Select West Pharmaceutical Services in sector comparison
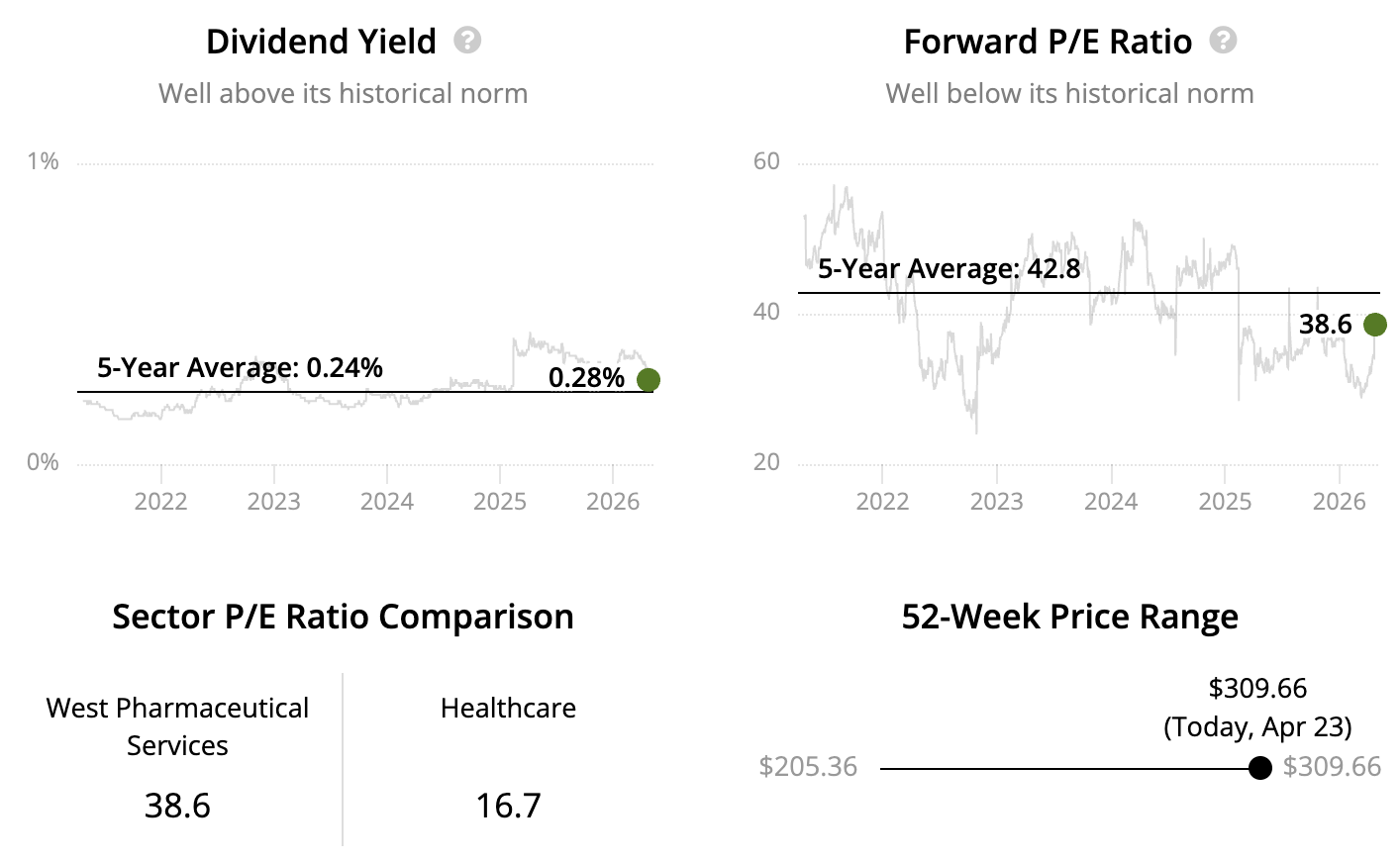 177,726
